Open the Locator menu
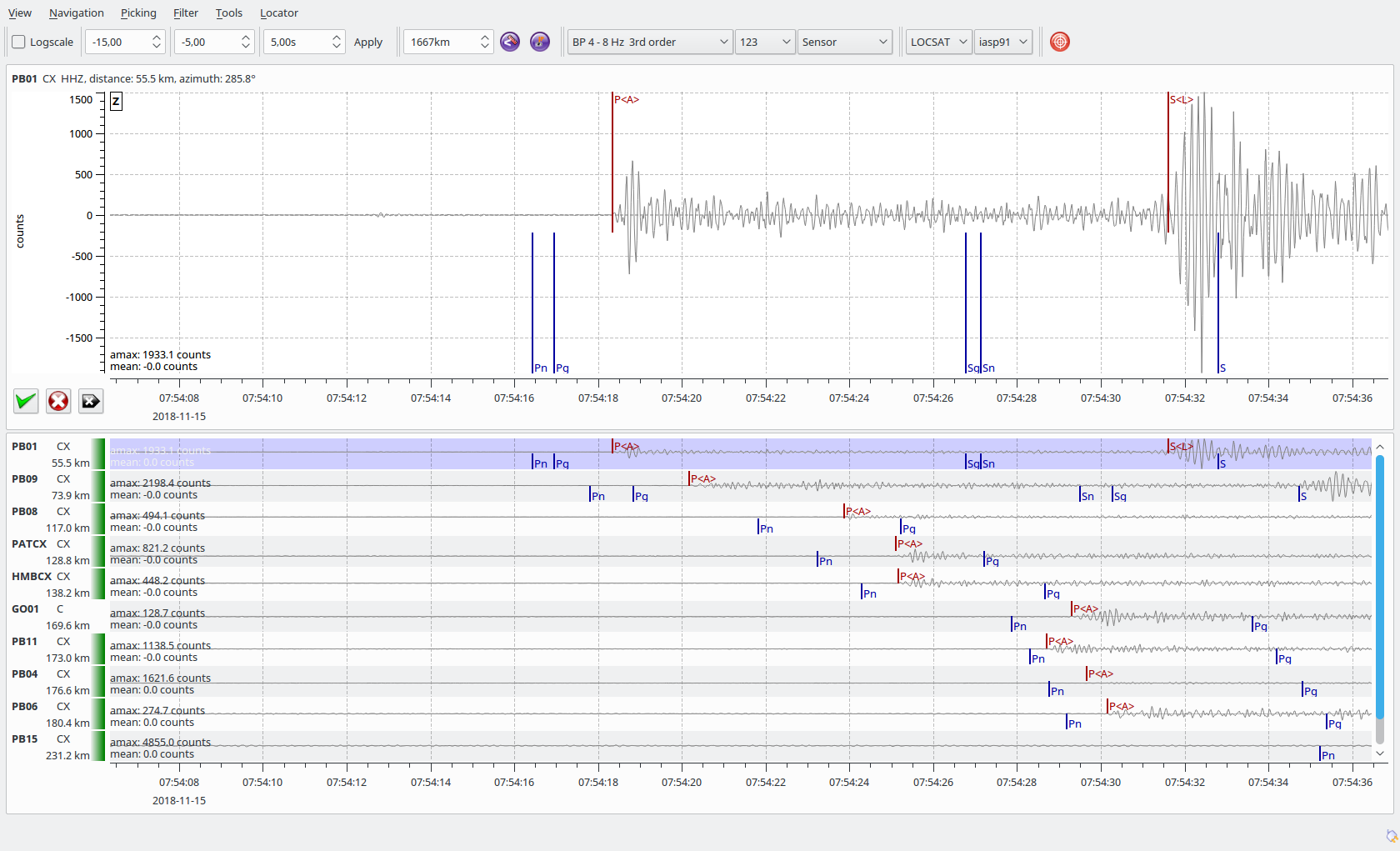 point(279,13)
